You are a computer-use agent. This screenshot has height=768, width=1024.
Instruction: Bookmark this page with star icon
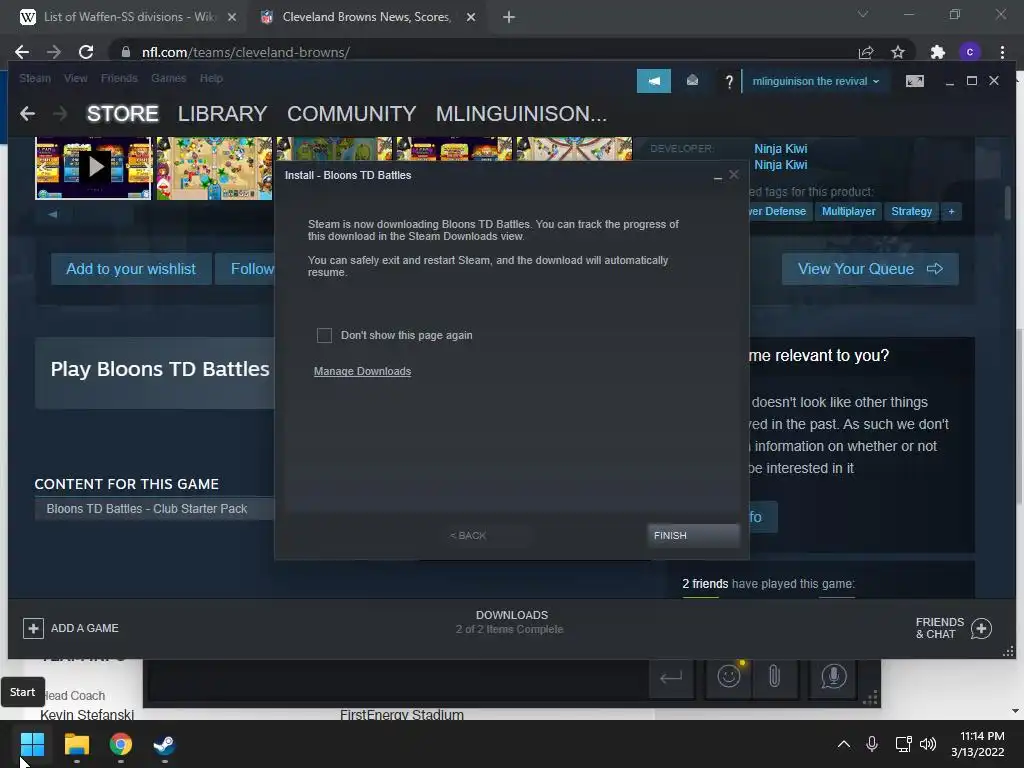pyautogui.click(x=898, y=52)
